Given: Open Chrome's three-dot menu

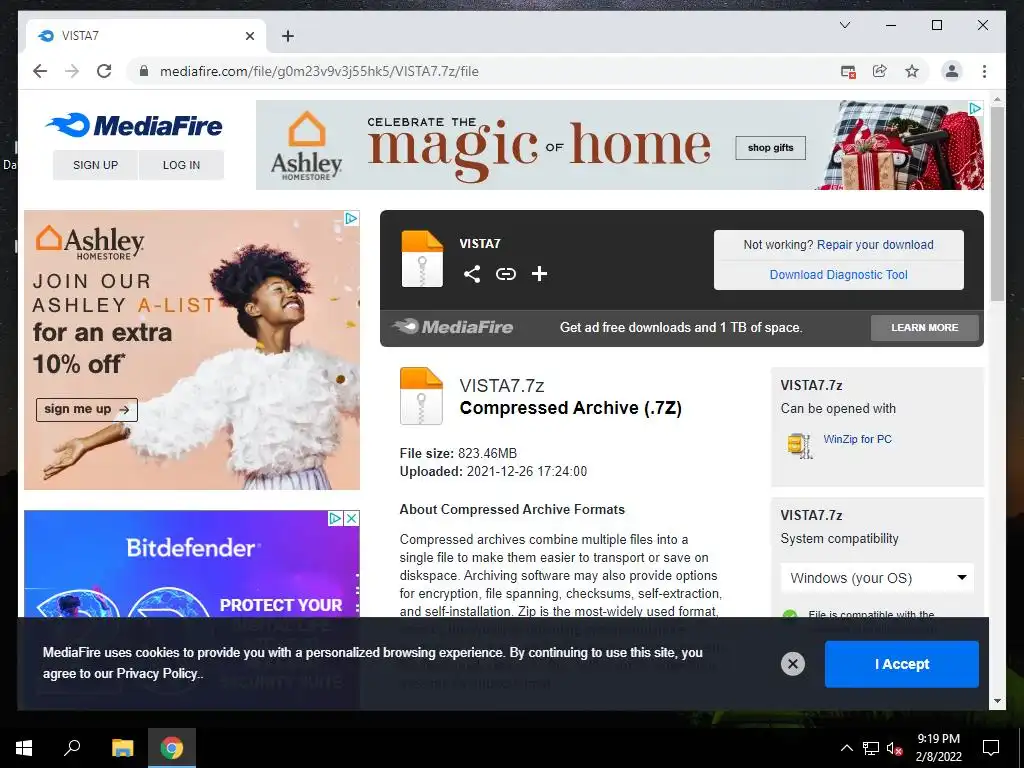Looking at the screenshot, I should (984, 71).
